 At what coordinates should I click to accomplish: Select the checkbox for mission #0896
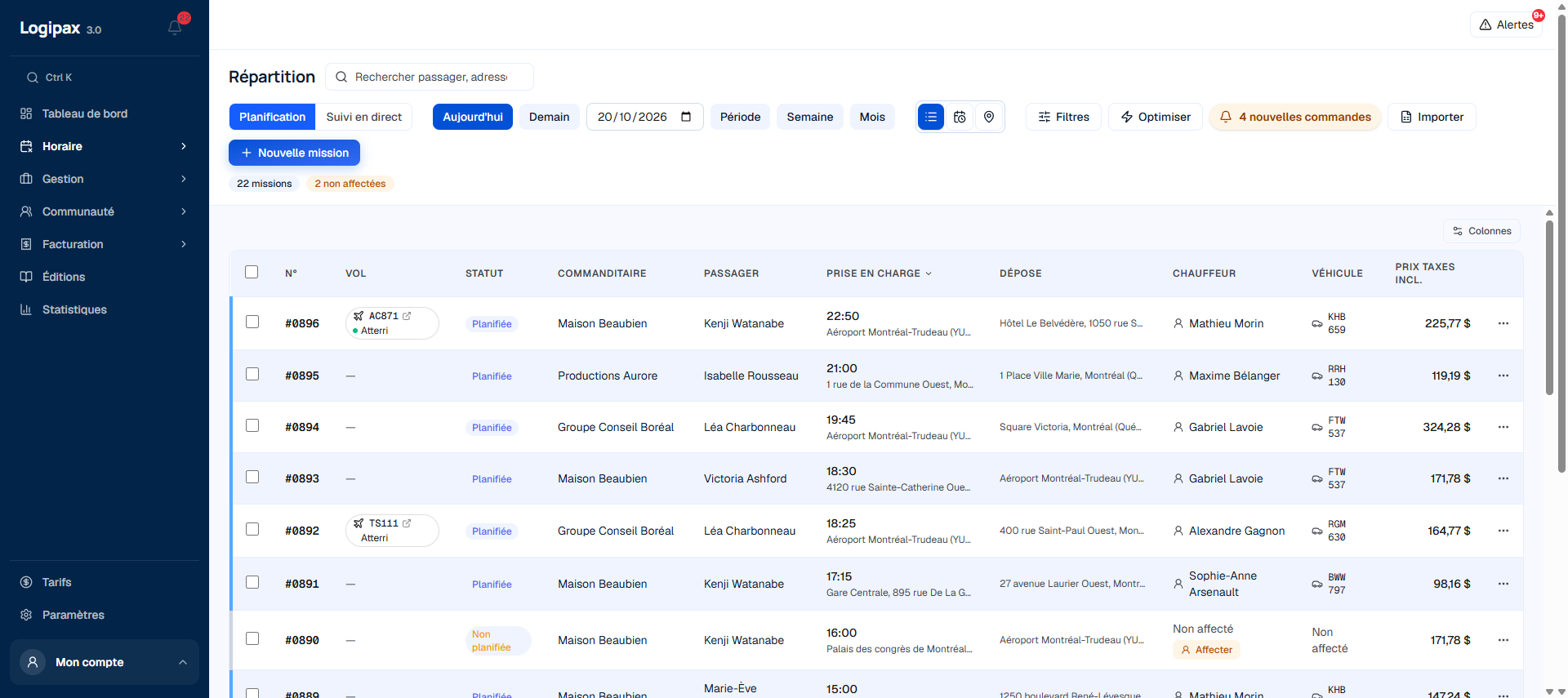coord(252,322)
